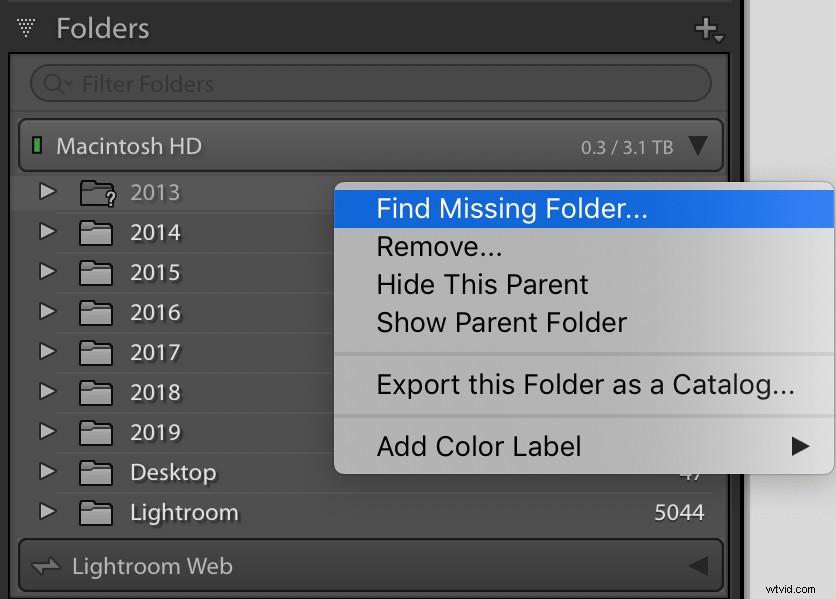Click the plus icon in Folders header
The image size is (836, 599).
(709, 29)
